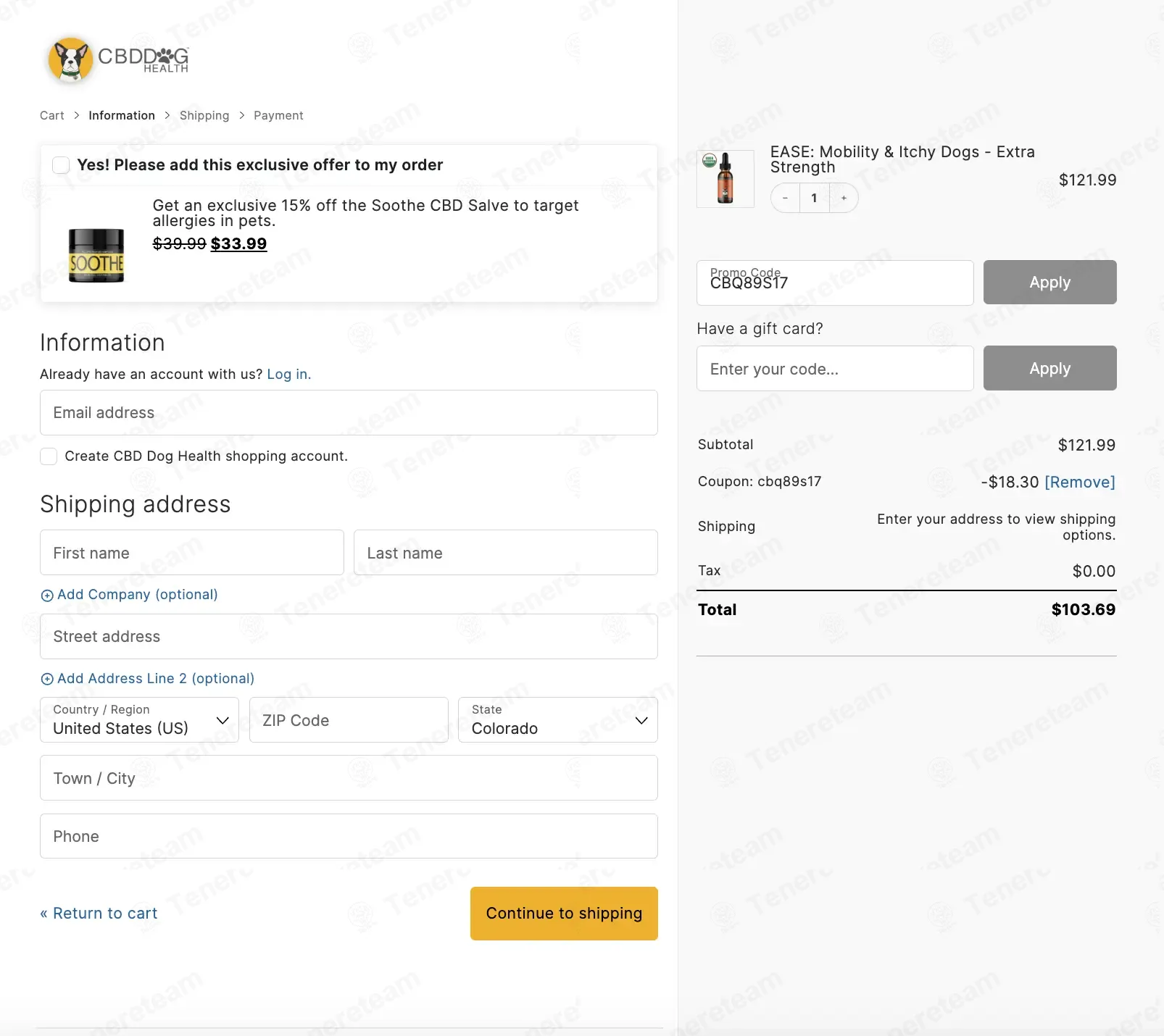
Task: Click the discounted price $33.99
Action: click(x=239, y=244)
